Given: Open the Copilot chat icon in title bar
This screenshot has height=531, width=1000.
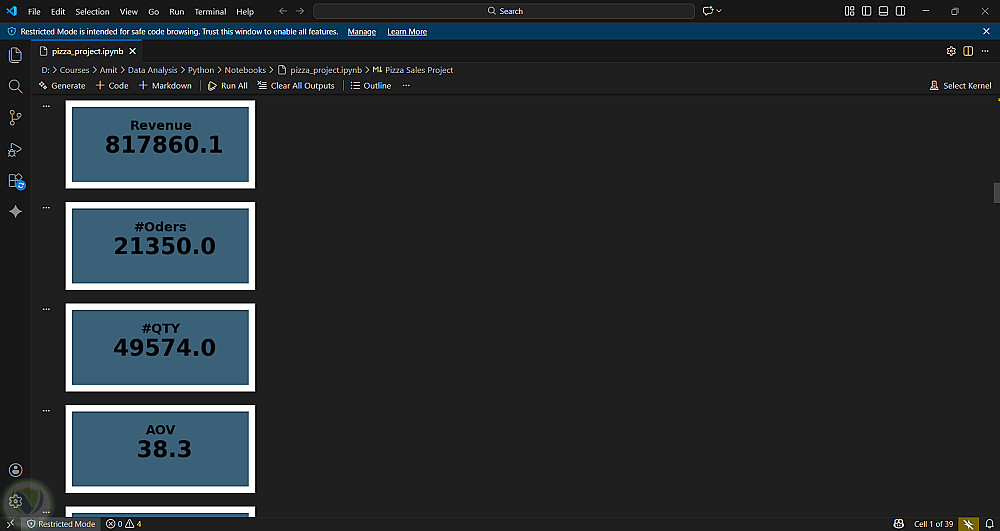Looking at the screenshot, I should click(x=707, y=11).
